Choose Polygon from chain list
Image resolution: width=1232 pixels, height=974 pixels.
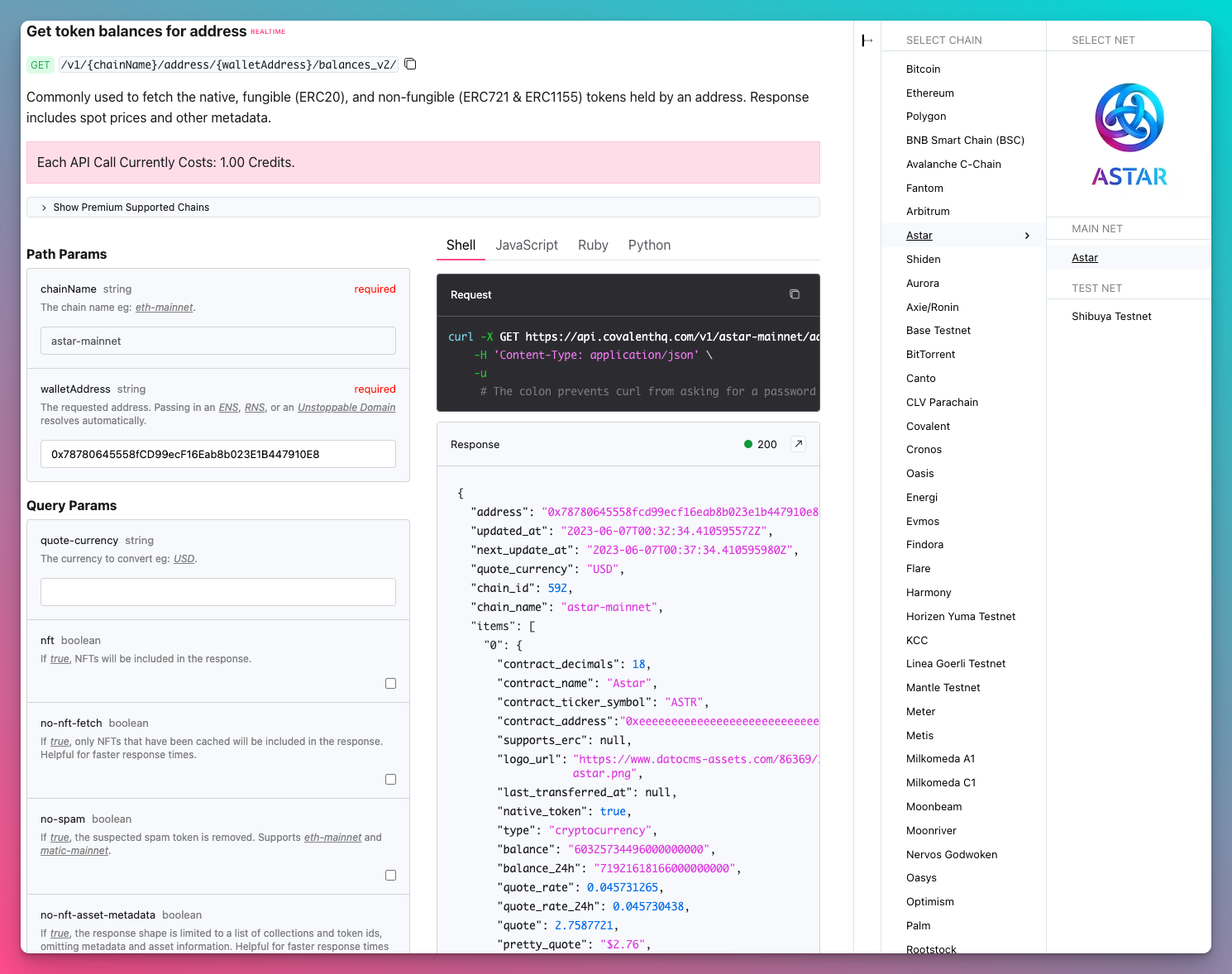(926, 117)
